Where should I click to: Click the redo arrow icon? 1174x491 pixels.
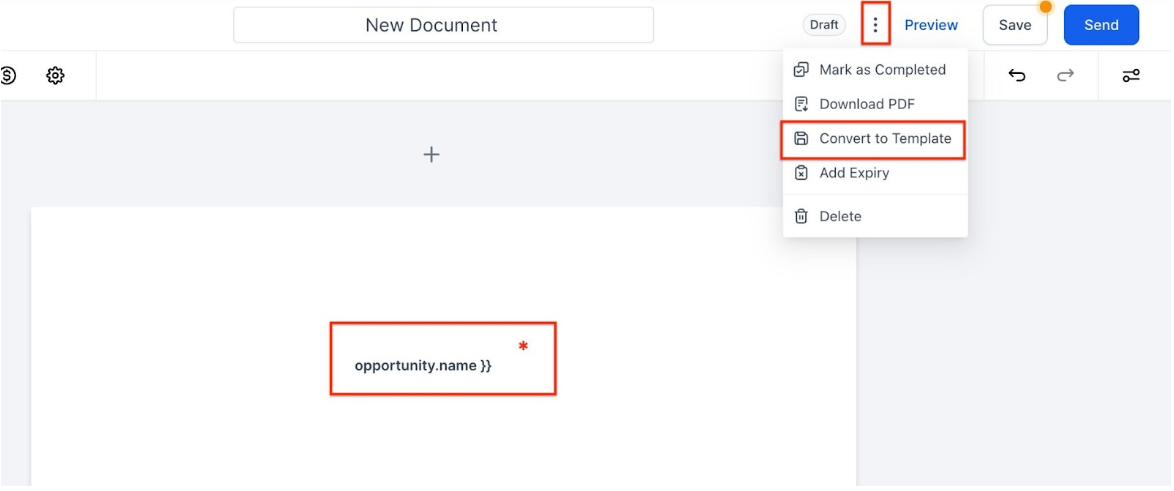click(x=1066, y=75)
